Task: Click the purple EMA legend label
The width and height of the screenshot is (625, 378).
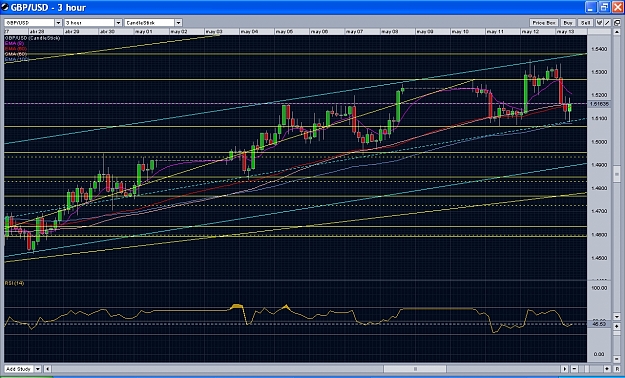Action: click(x=14, y=43)
